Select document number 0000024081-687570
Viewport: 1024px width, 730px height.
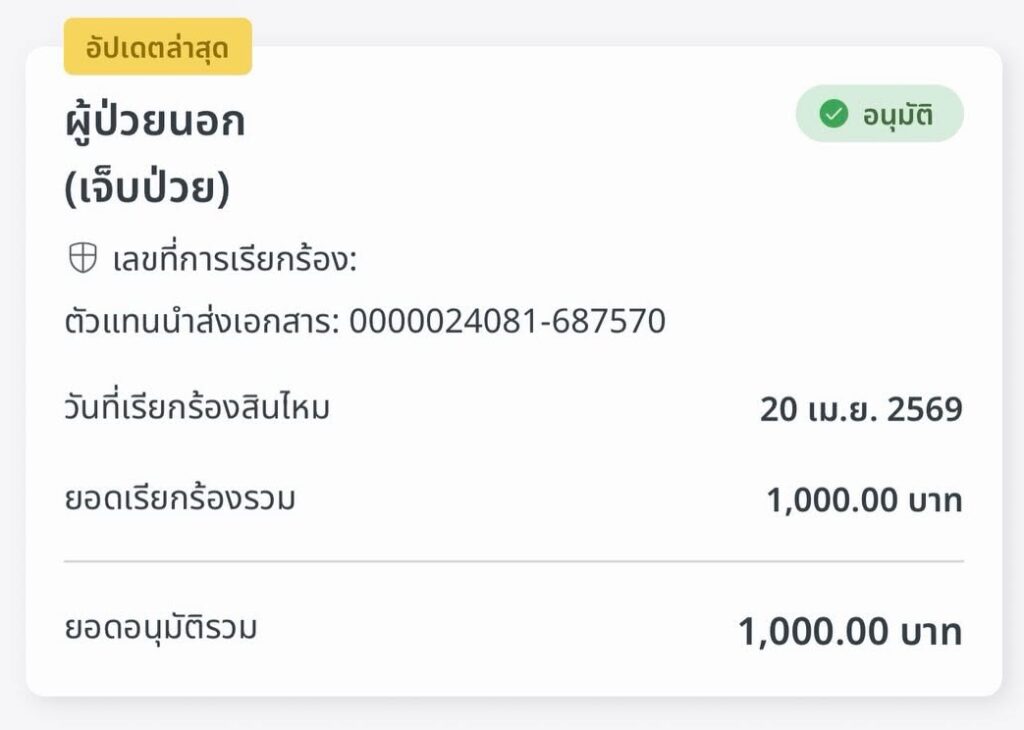pos(507,321)
